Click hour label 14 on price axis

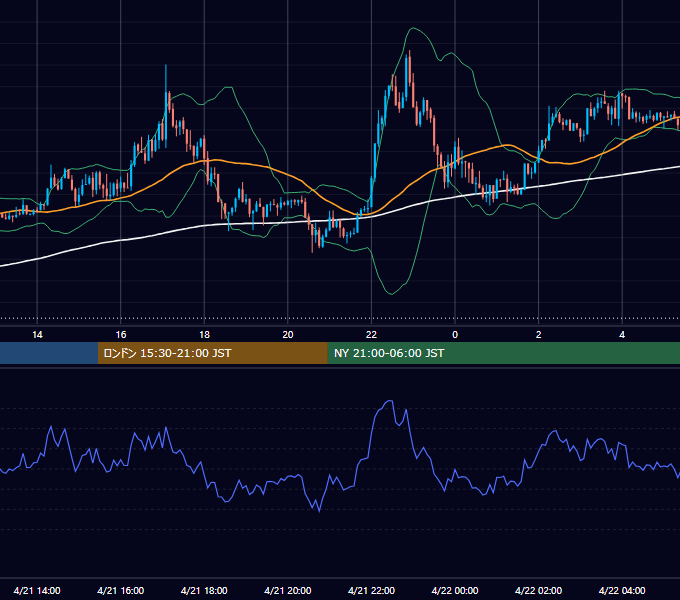pyautogui.click(x=37, y=335)
